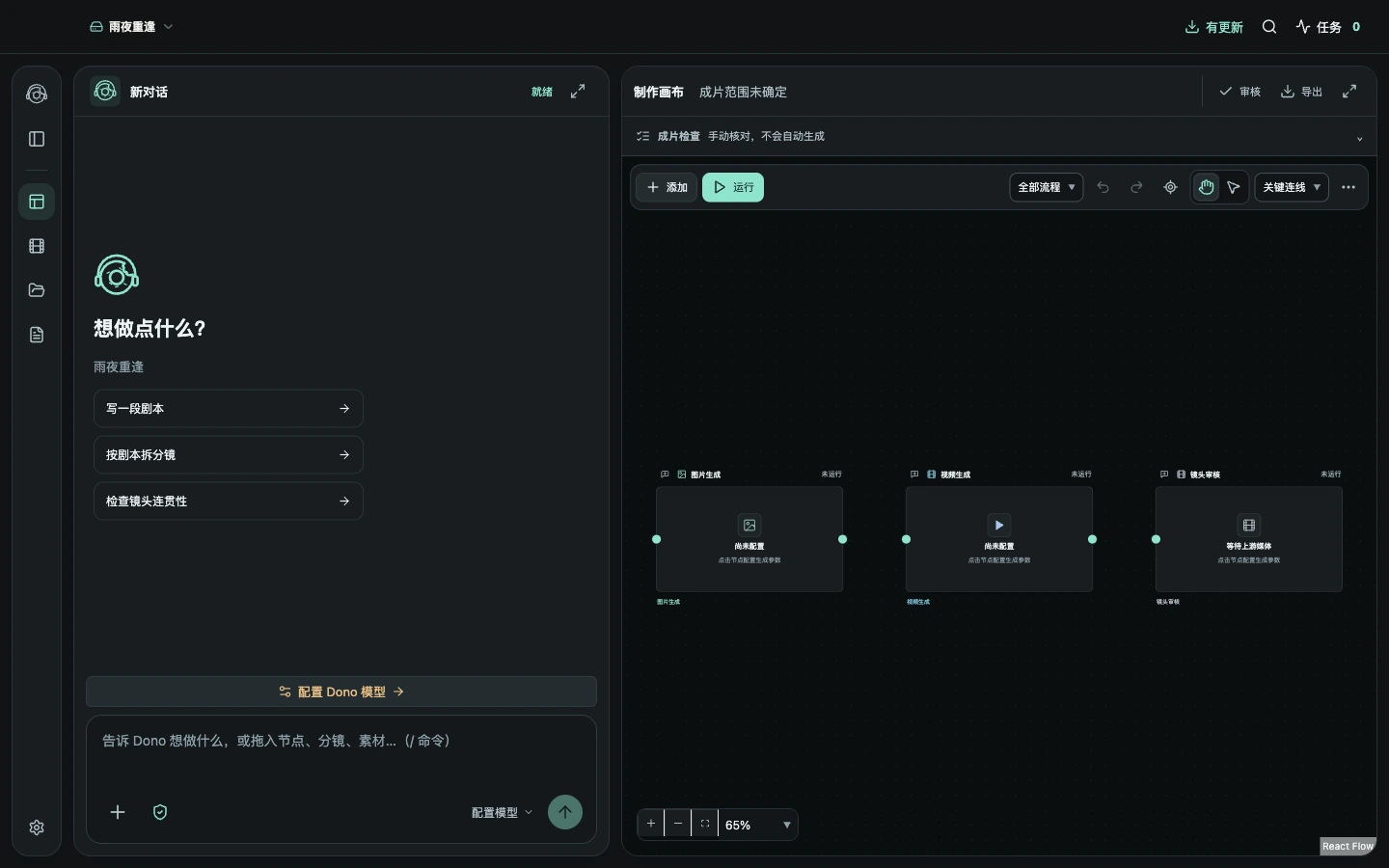This screenshot has width=1389, height=868.
Task: Click the search icon in top bar
Action: 1269,27
